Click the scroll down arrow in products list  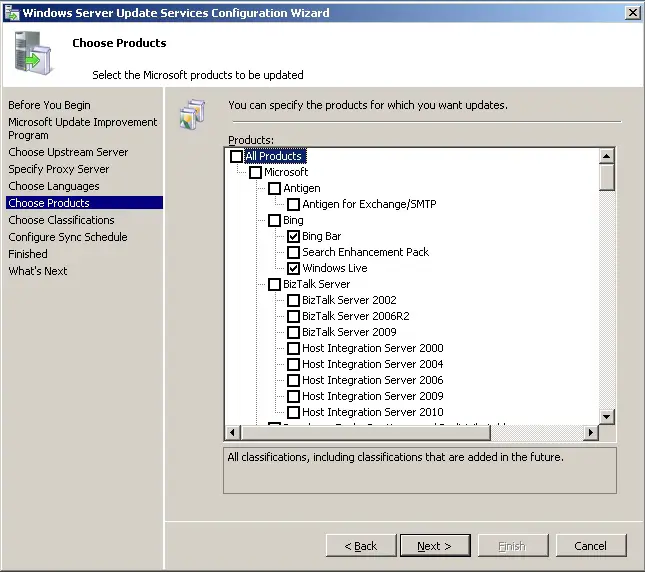click(607, 417)
